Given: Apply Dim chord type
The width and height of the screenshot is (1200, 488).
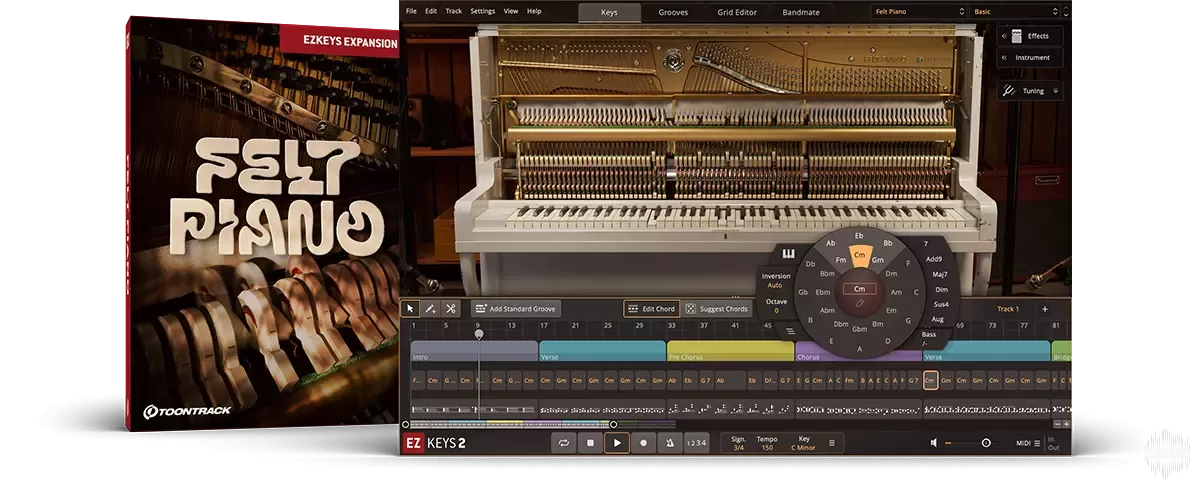Looking at the screenshot, I should [941, 288].
